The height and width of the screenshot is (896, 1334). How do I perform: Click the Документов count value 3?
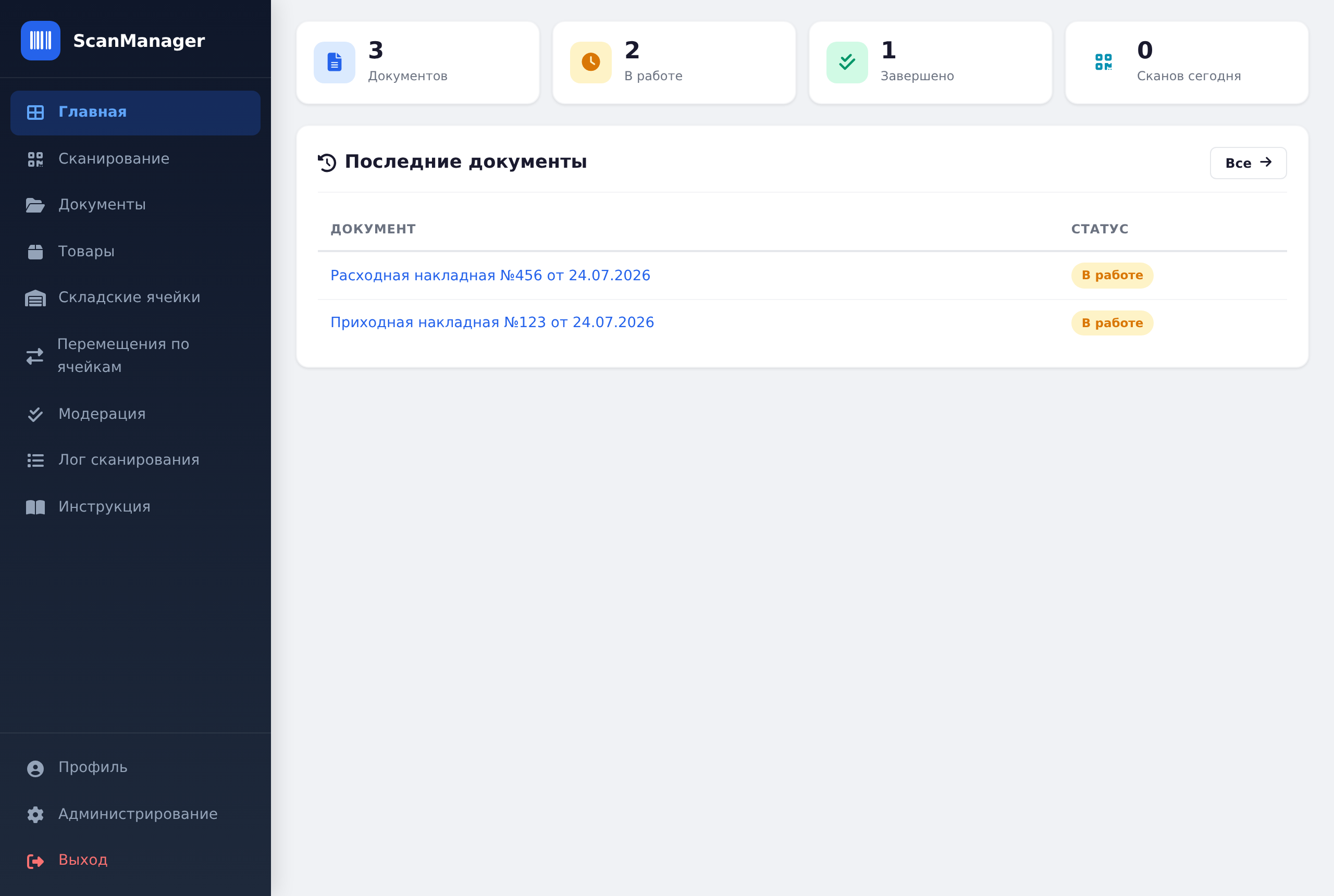click(x=376, y=51)
